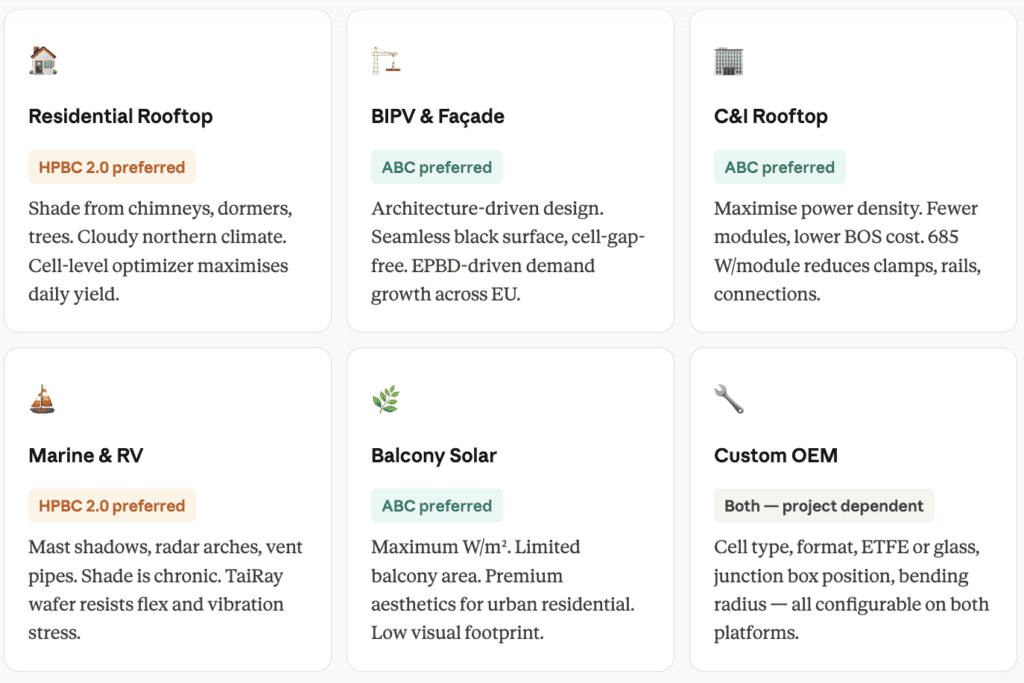
Task: Click the Residential Rooftop heading
Action: pos(120,117)
